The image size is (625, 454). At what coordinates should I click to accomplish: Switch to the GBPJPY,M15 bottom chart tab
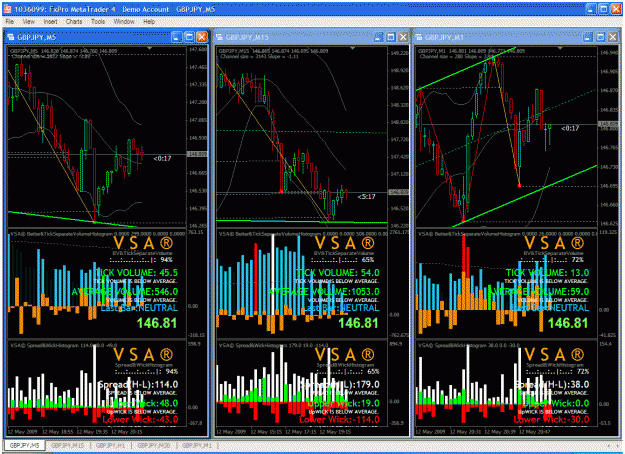point(68,445)
